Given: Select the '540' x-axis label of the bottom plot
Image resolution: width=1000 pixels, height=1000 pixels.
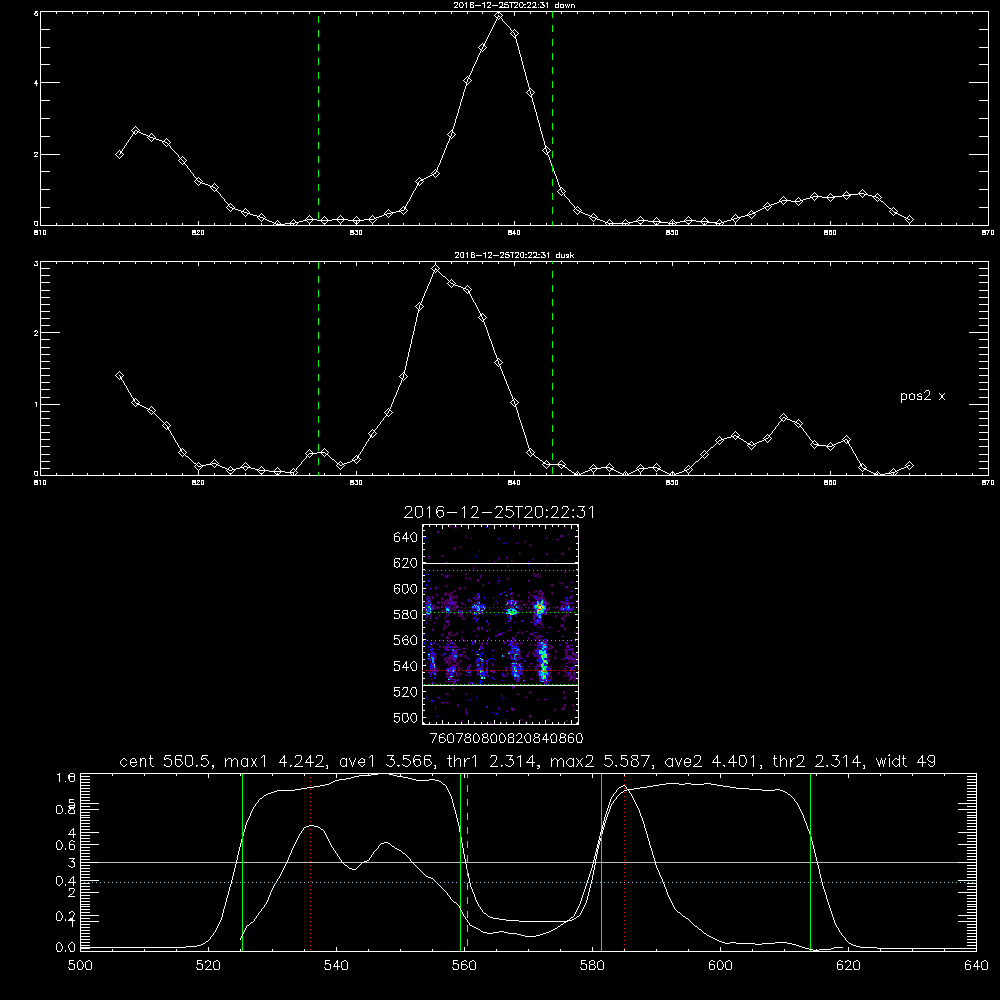Looking at the screenshot, I should point(336,966).
